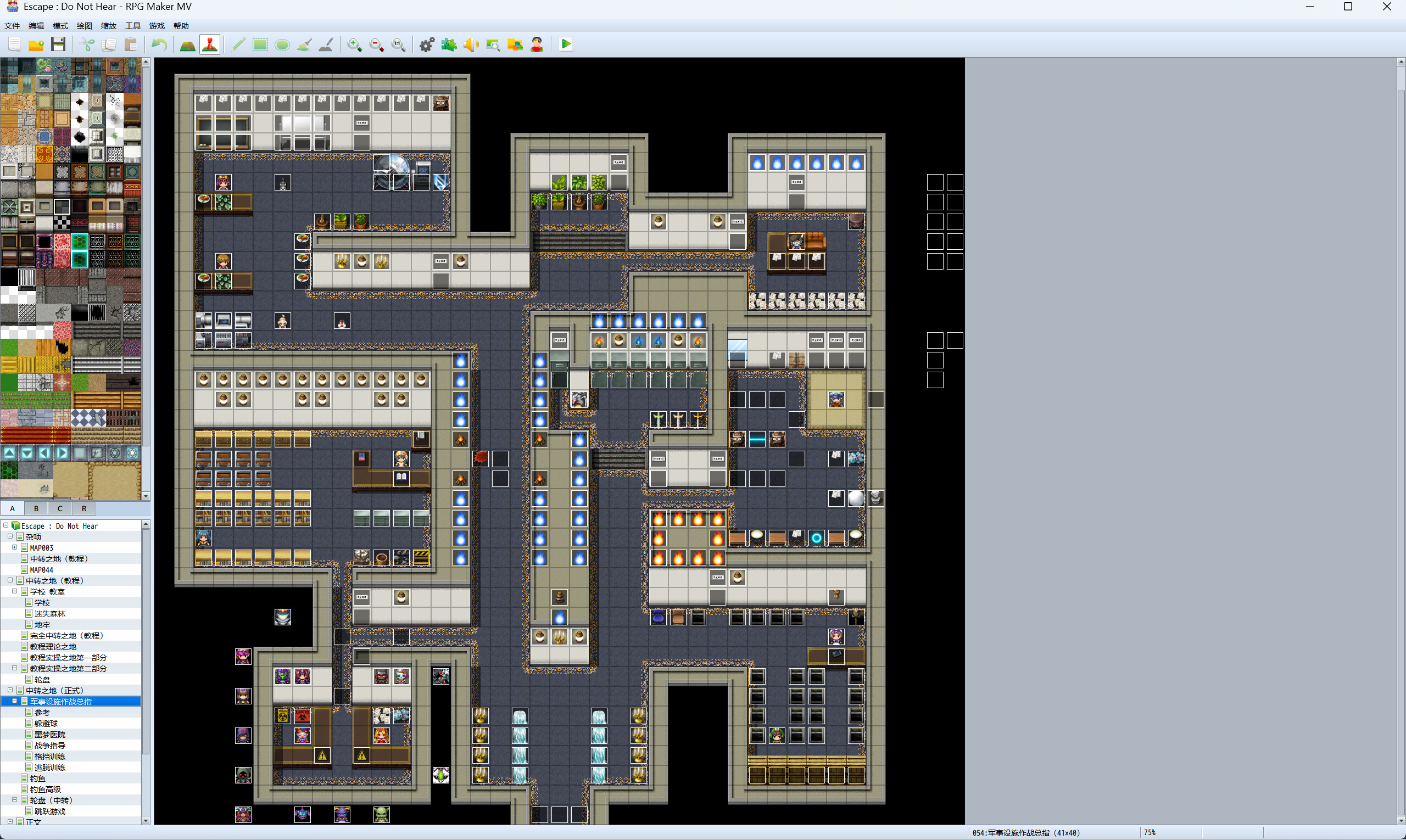This screenshot has width=1406, height=840.
Task: Switch to Map editing mode
Action: pos(187,44)
